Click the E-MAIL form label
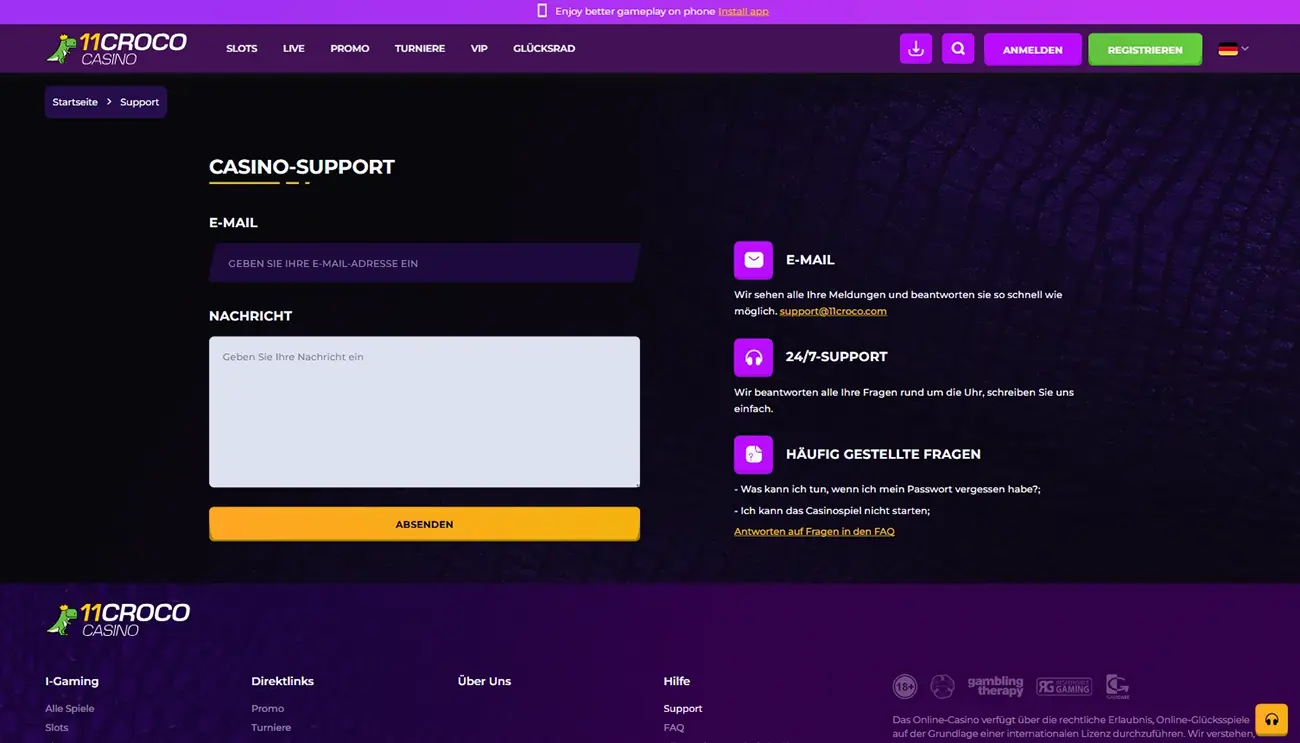The width and height of the screenshot is (1300, 743). pos(233,223)
